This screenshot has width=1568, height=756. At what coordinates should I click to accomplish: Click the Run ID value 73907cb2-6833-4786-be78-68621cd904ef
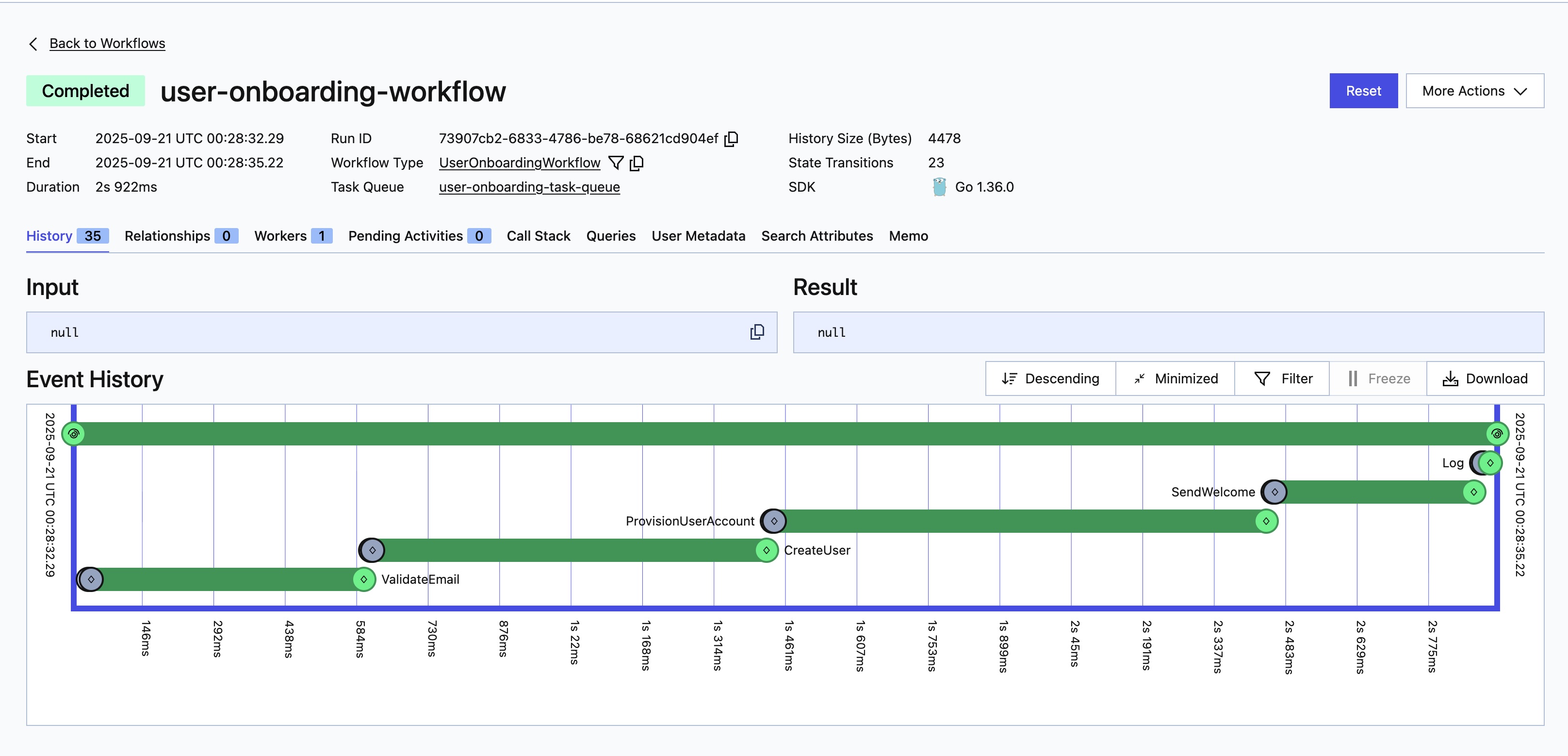pyautogui.click(x=578, y=139)
